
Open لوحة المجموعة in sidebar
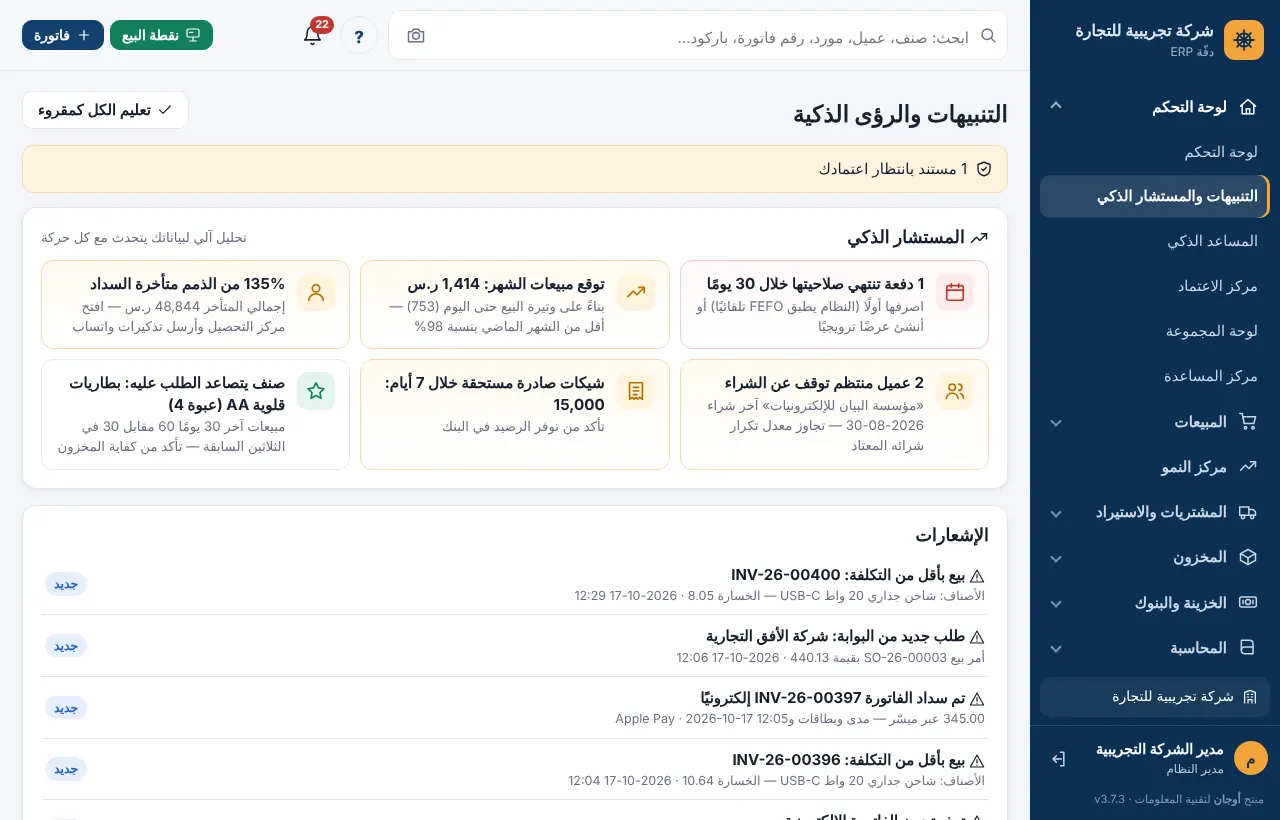click(1155, 331)
